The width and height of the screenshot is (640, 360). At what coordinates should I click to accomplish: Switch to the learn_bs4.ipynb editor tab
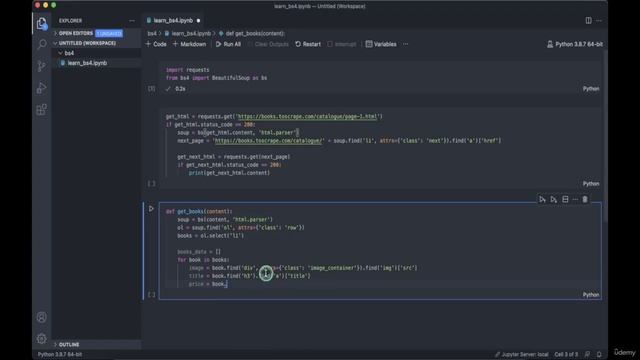coord(173,20)
